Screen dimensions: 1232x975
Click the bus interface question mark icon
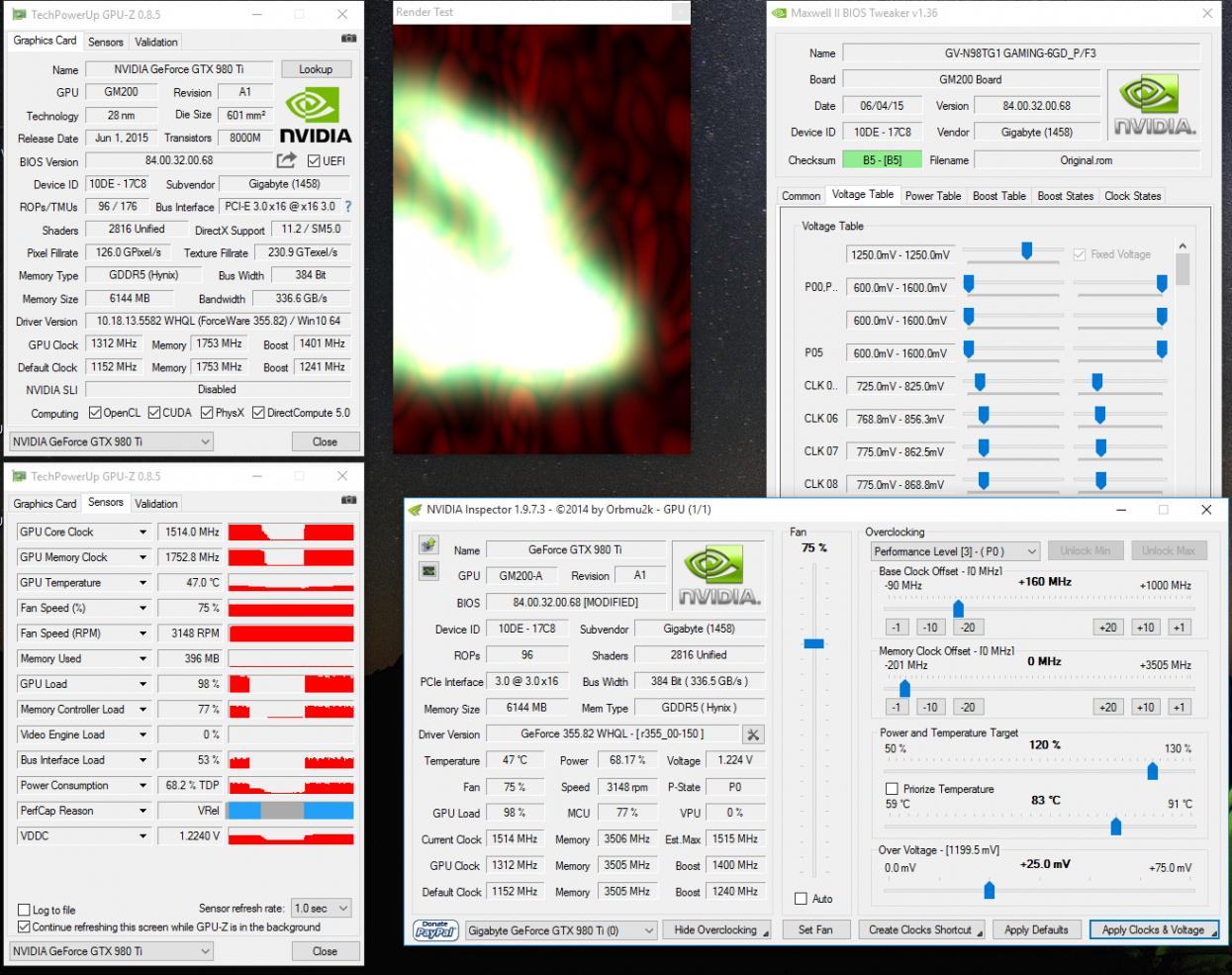347,207
